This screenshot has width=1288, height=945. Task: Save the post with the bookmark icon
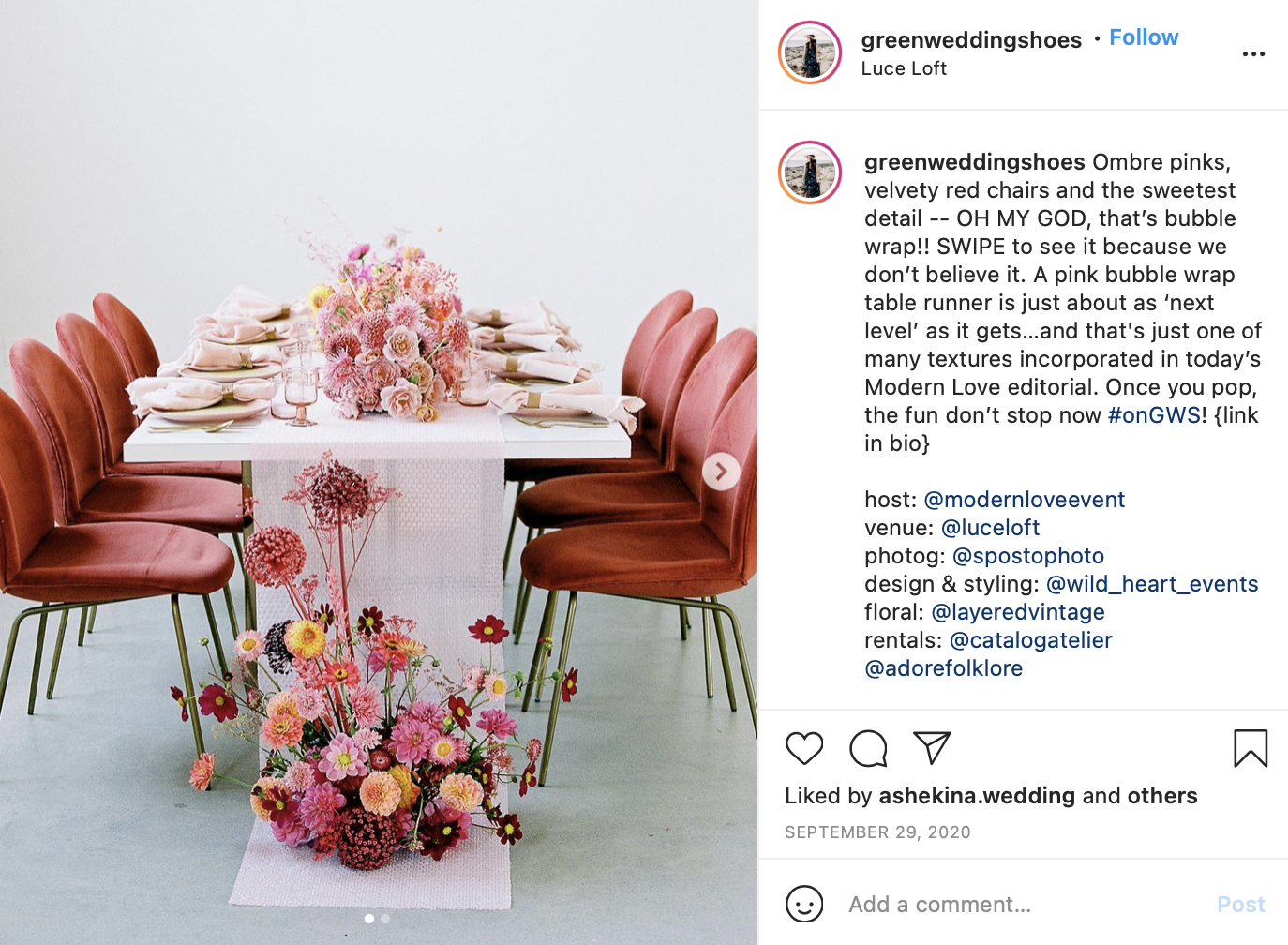point(1251,748)
